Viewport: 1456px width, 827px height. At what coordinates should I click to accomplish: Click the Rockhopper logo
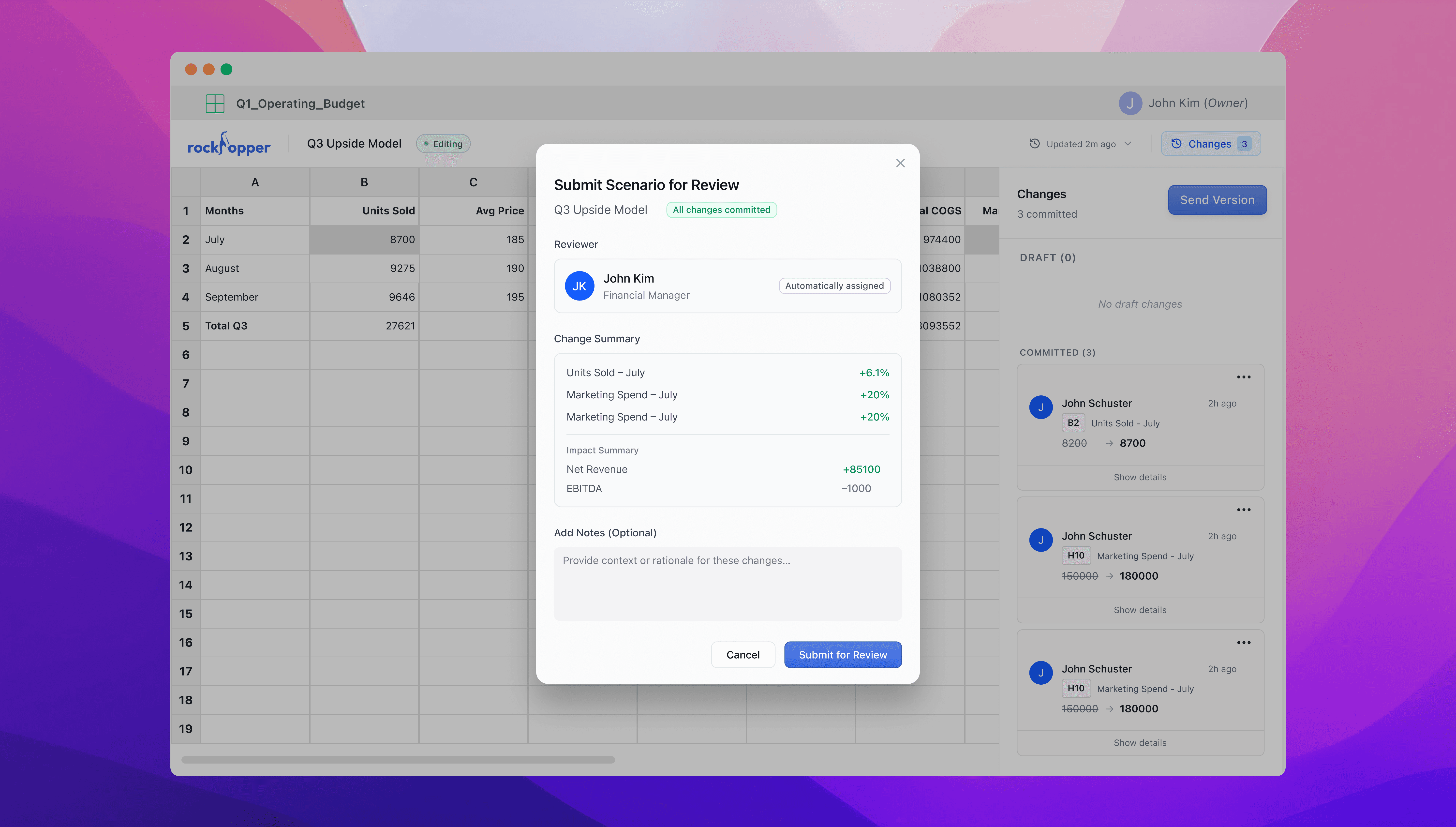[x=229, y=145]
